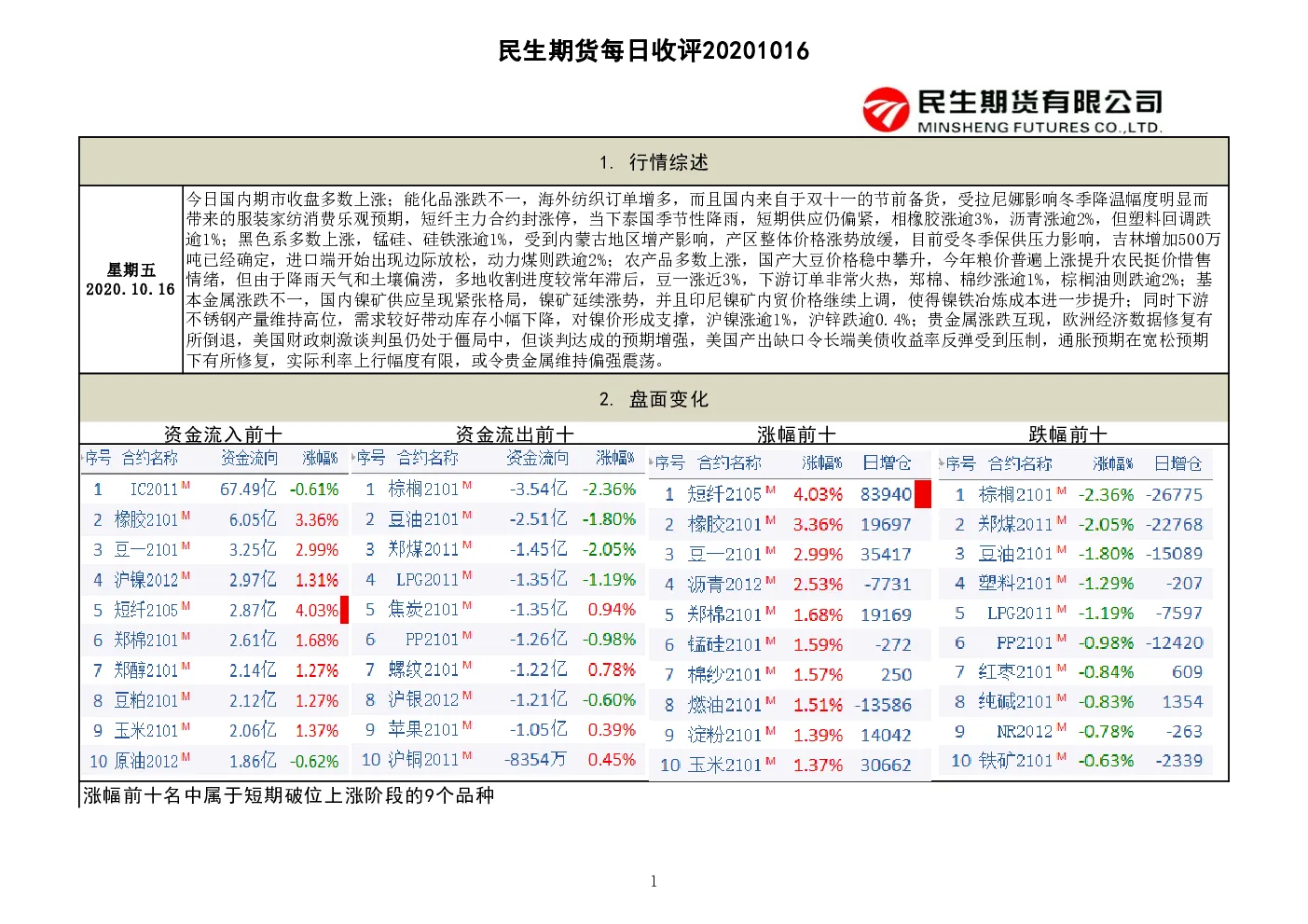This screenshot has width=1308, height=924.
Task: Click the section heading 1. 行情综述
Action: (654, 162)
